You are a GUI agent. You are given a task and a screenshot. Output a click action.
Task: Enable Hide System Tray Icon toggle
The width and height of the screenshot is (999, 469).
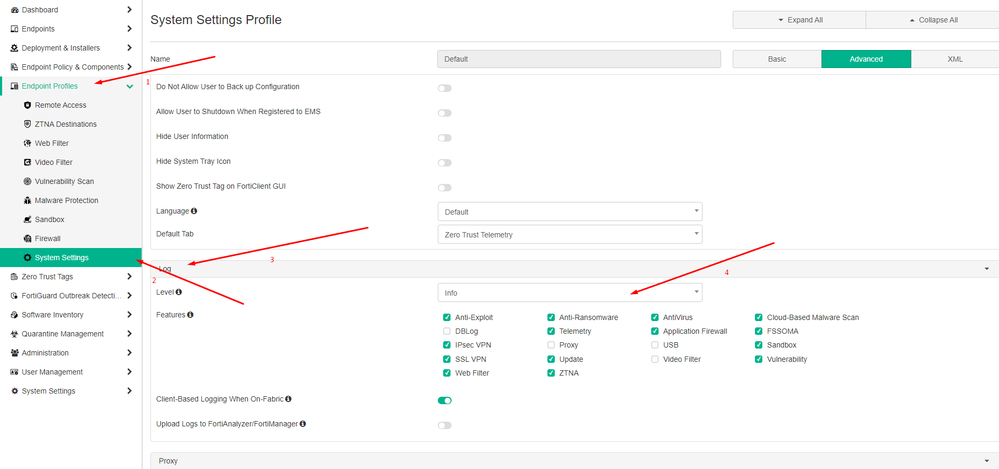(444, 162)
